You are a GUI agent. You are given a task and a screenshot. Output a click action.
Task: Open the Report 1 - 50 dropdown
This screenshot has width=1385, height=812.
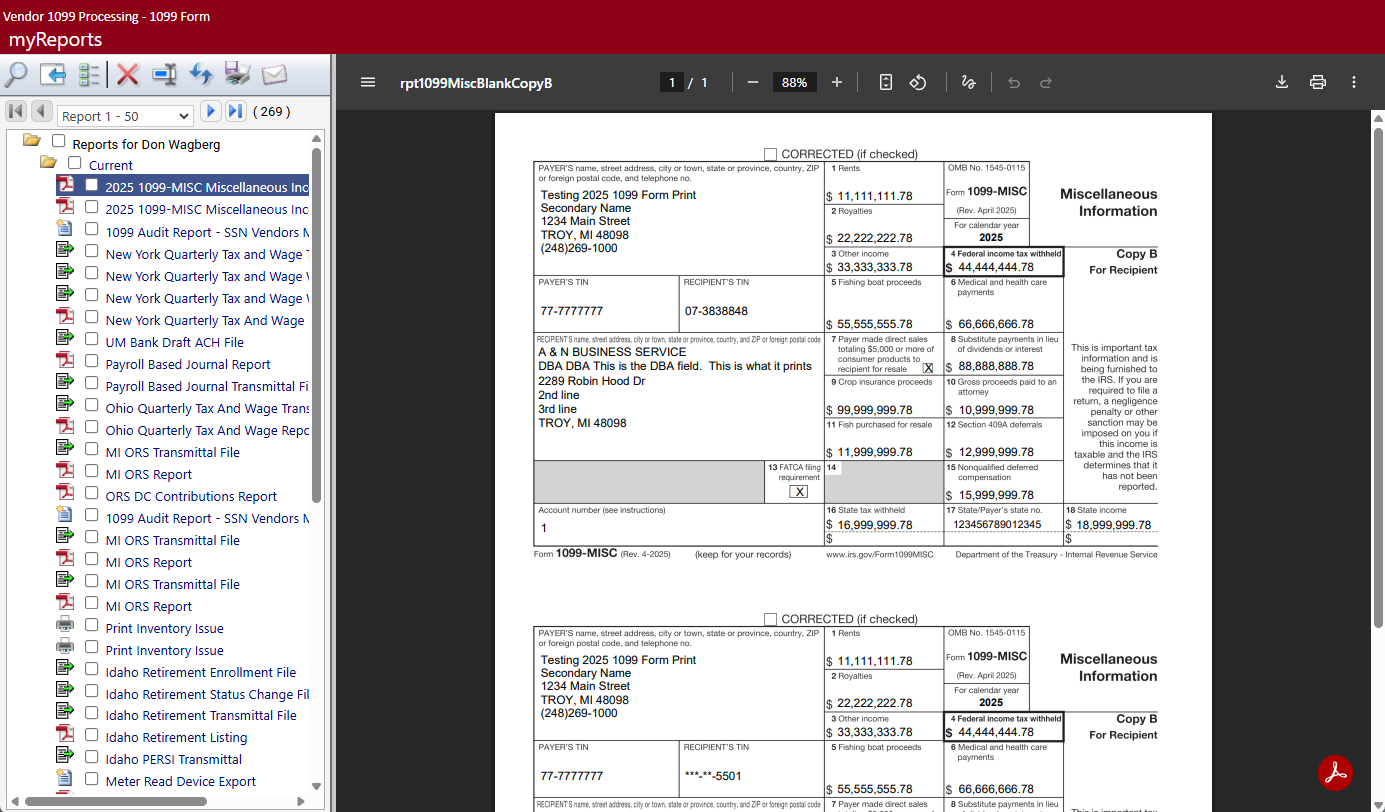[x=124, y=116]
